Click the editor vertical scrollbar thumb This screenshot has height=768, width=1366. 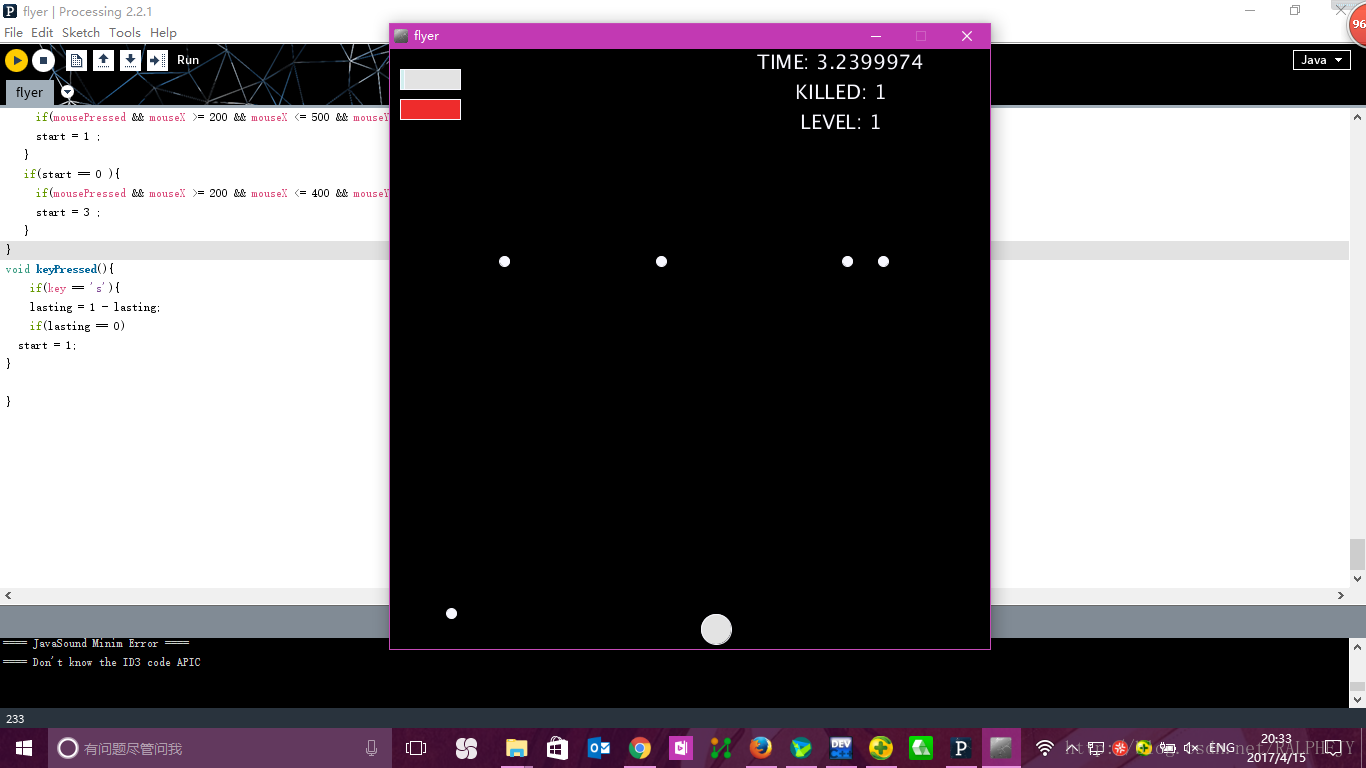click(1357, 554)
